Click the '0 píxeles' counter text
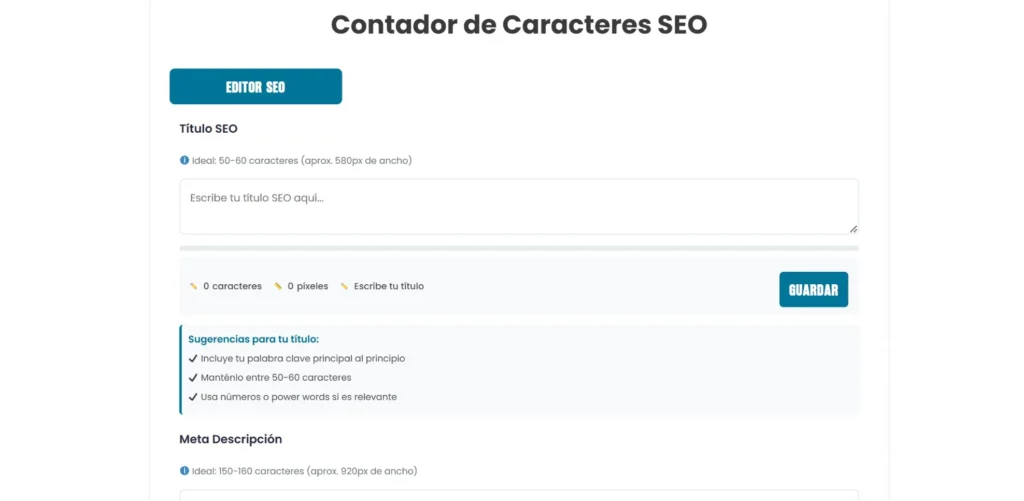This screenshot has height=501, width=1024. (x=308, y=286)
